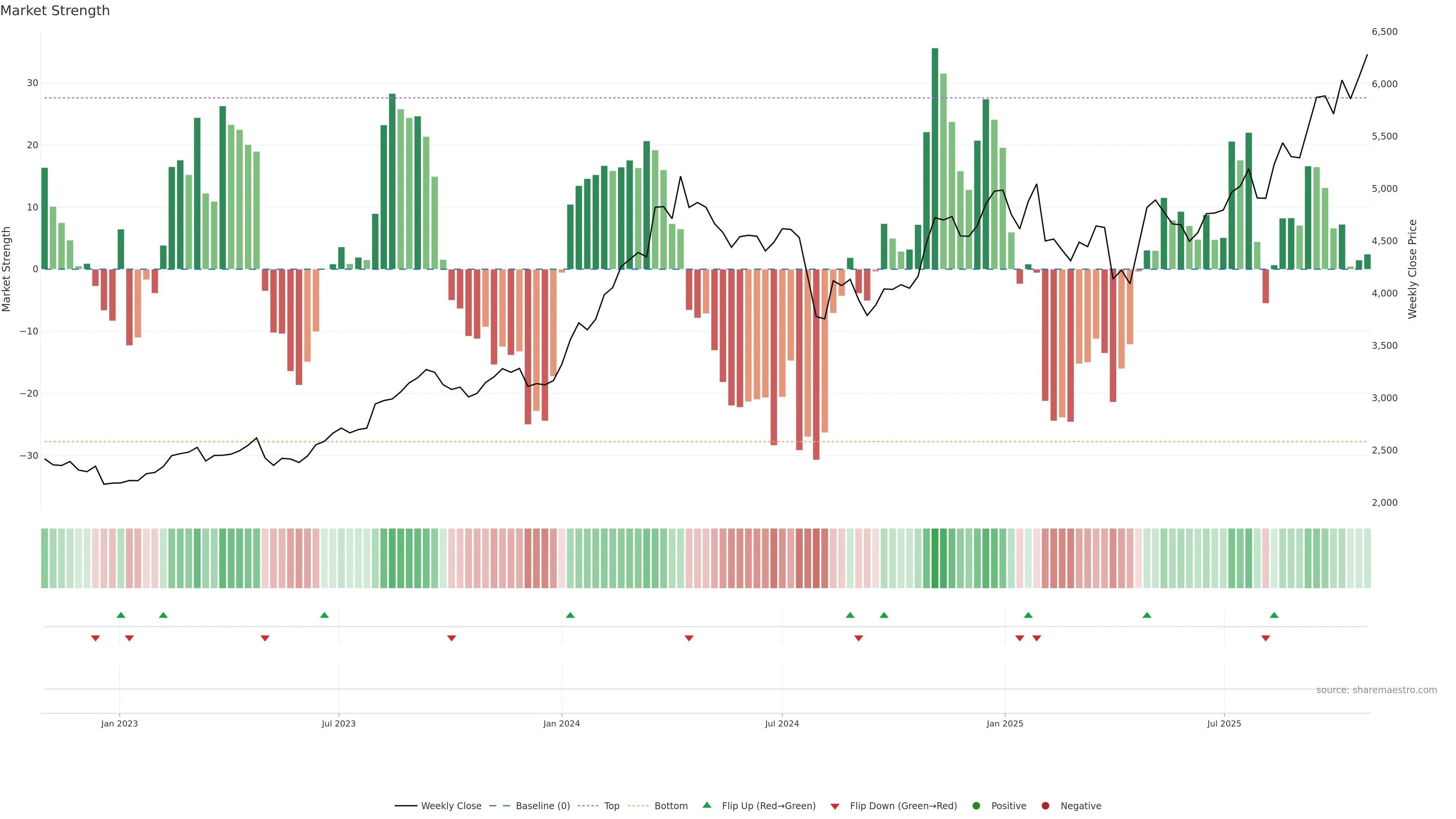Click the first Flip Down marker, before Jan 2023
Viewport: 1456px width, 819px height.
tap(96, 638)
